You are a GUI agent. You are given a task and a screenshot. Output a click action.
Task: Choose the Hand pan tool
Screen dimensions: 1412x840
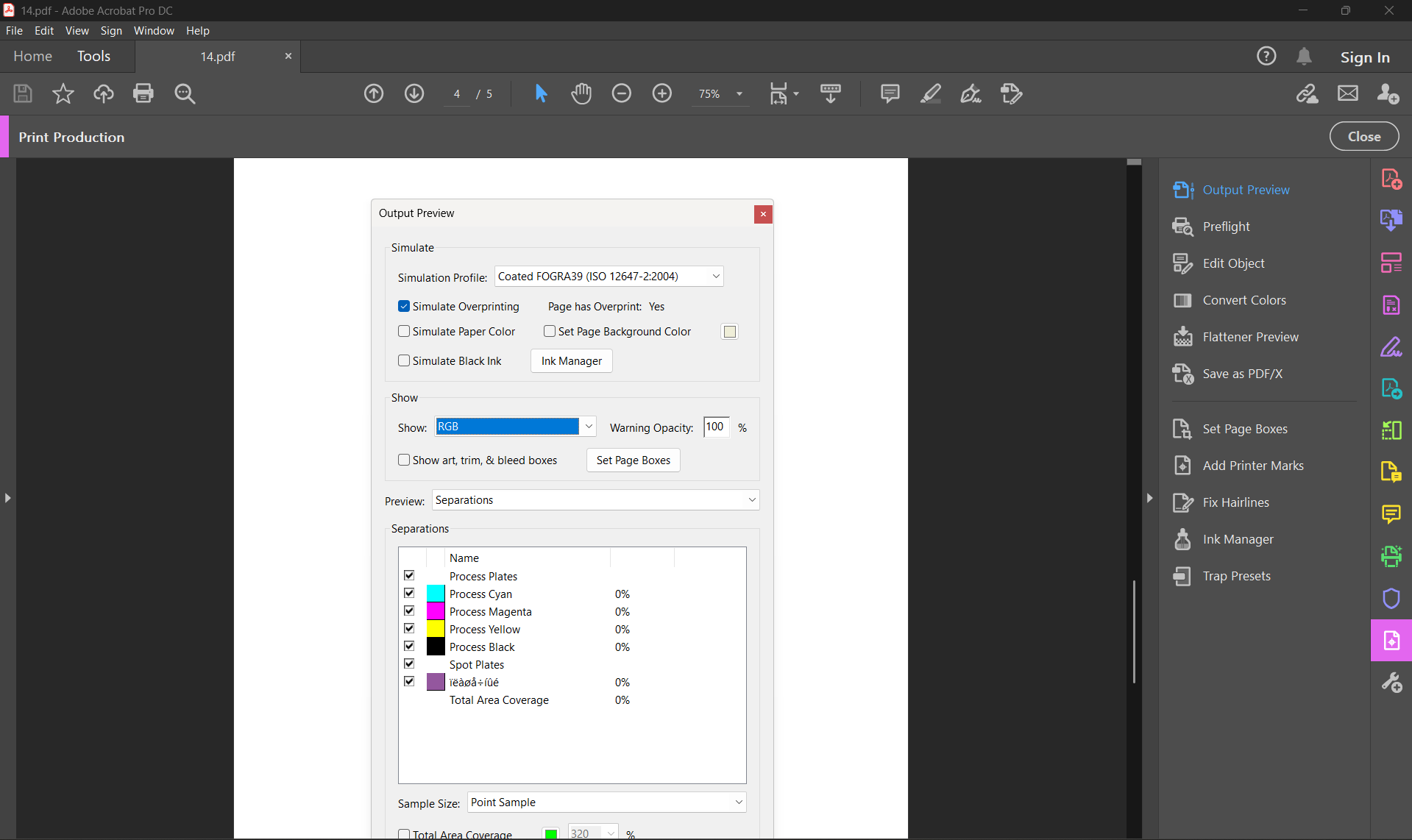[581, 93]
